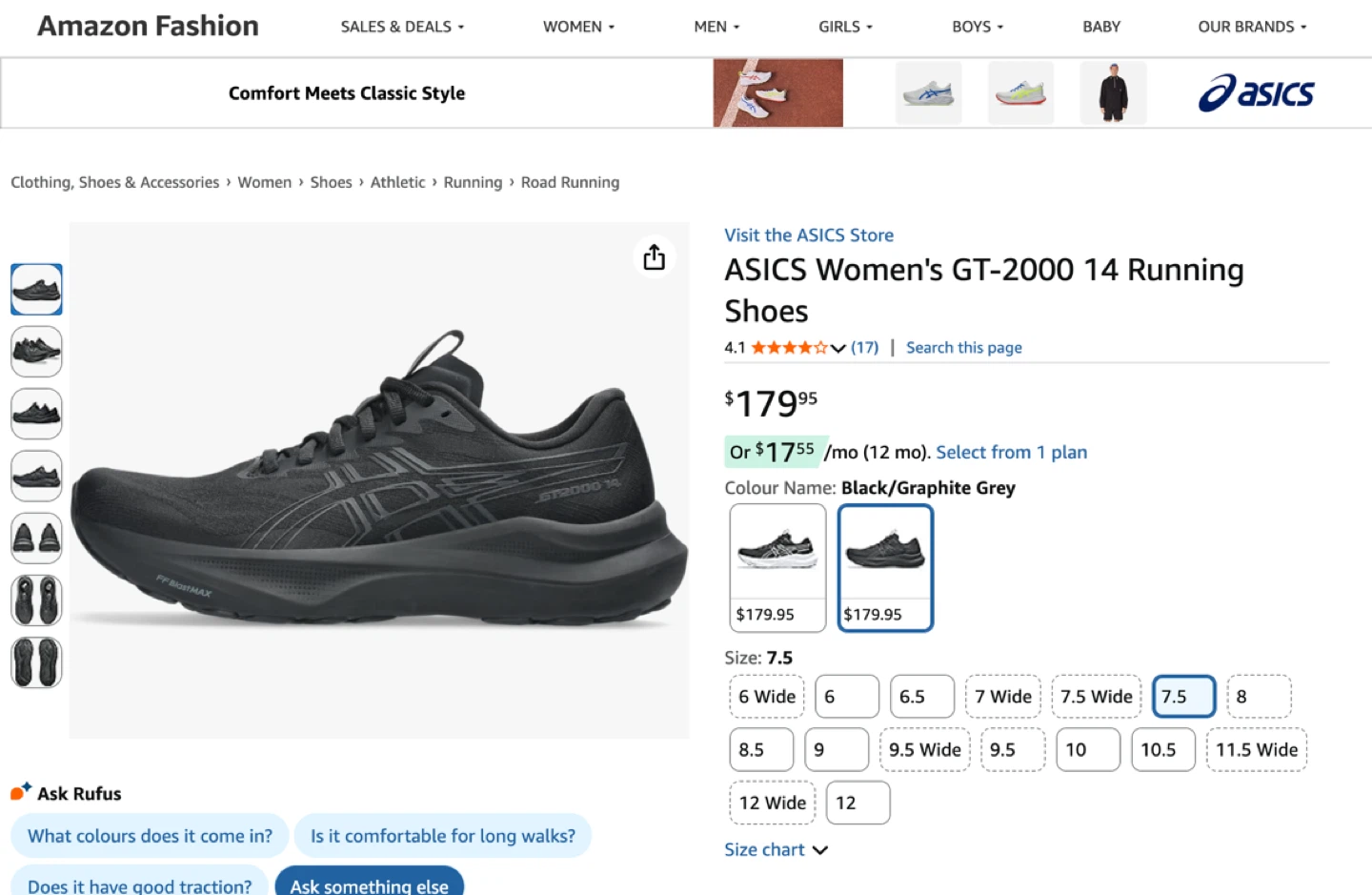Click Search this page link
The height and width of the screenshot is (895, 1372).
click(x=964, y=348)
